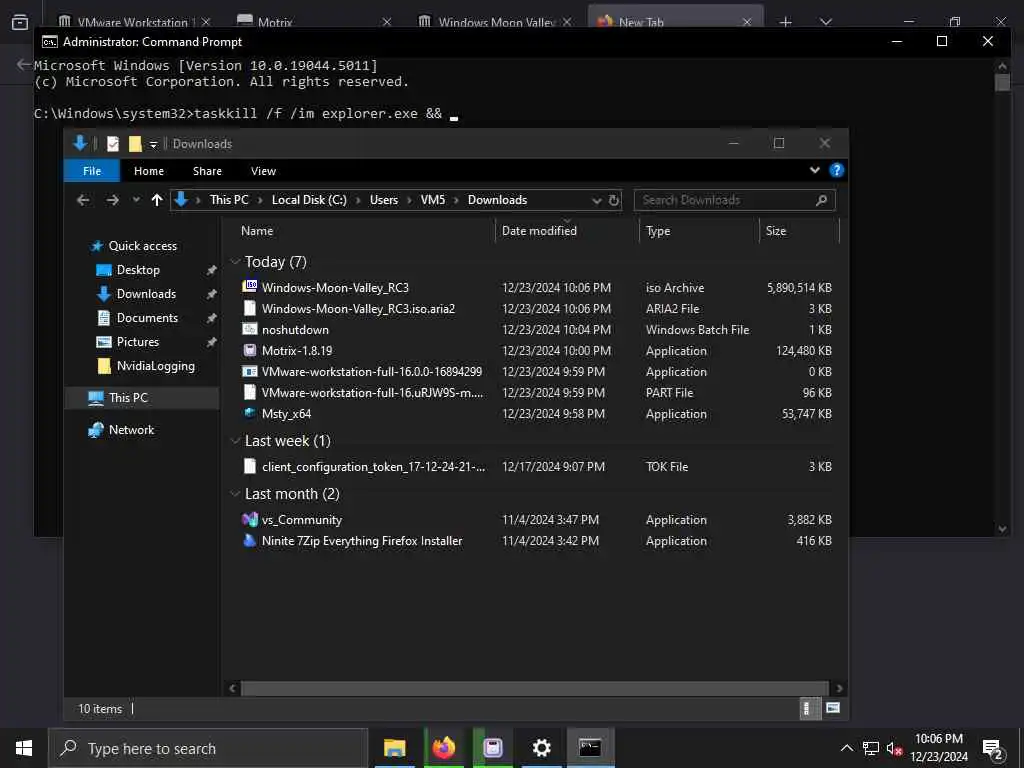Go up one folder level
1024x768 pixels.
click(157, 200)
